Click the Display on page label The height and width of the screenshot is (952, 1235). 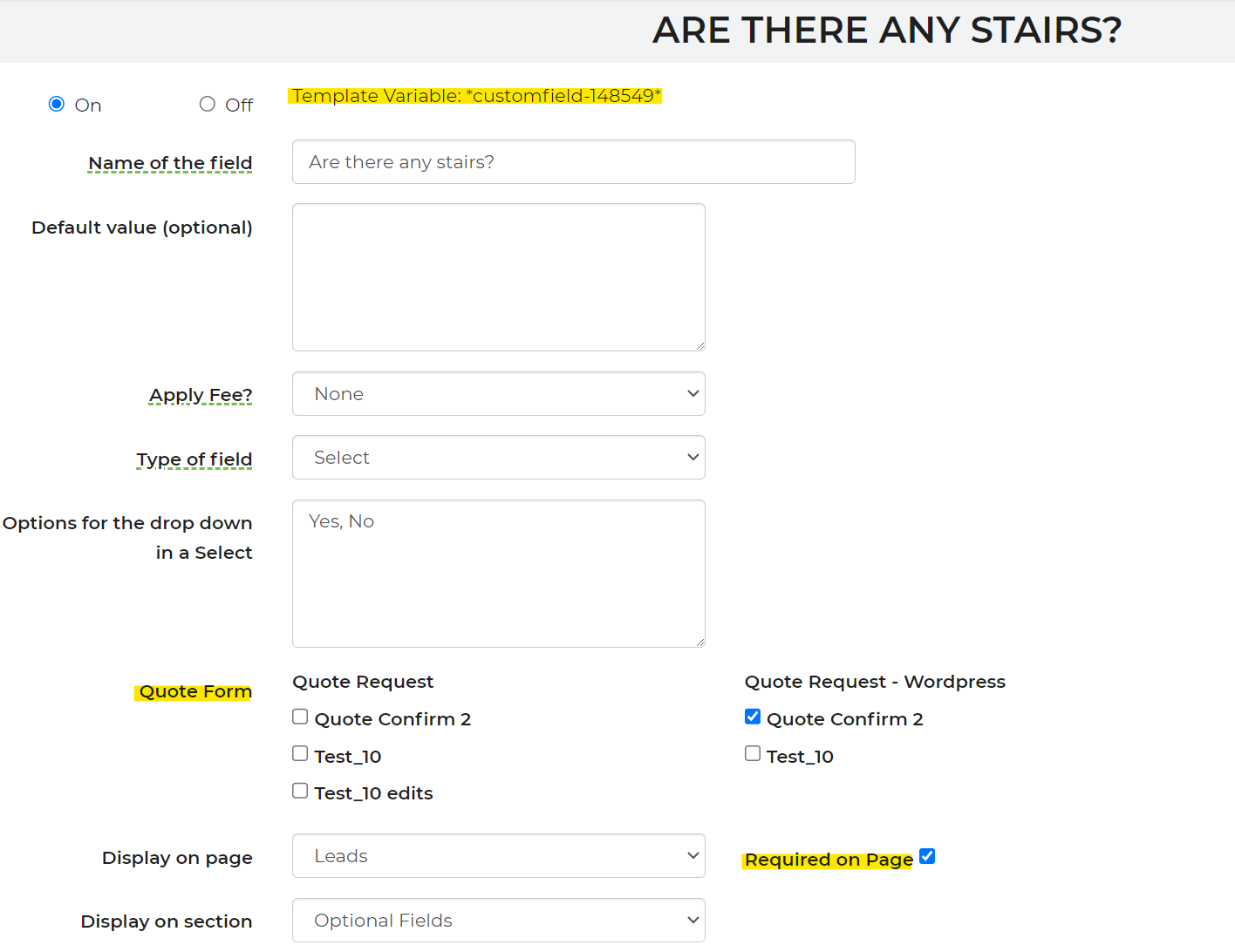[177, 858]
